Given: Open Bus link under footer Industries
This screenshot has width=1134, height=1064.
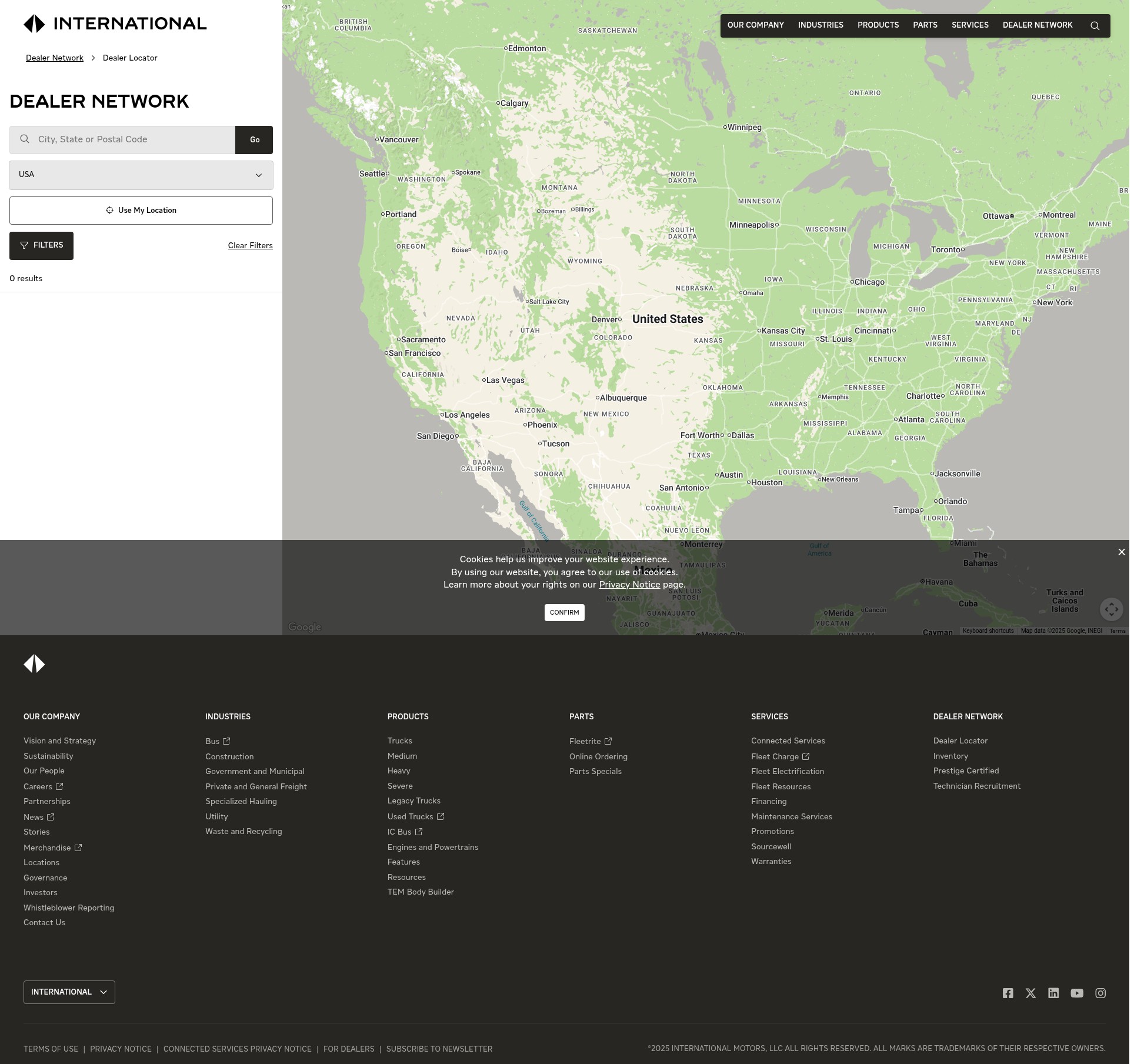Looking at the screenshot, I should coord(218,741).
